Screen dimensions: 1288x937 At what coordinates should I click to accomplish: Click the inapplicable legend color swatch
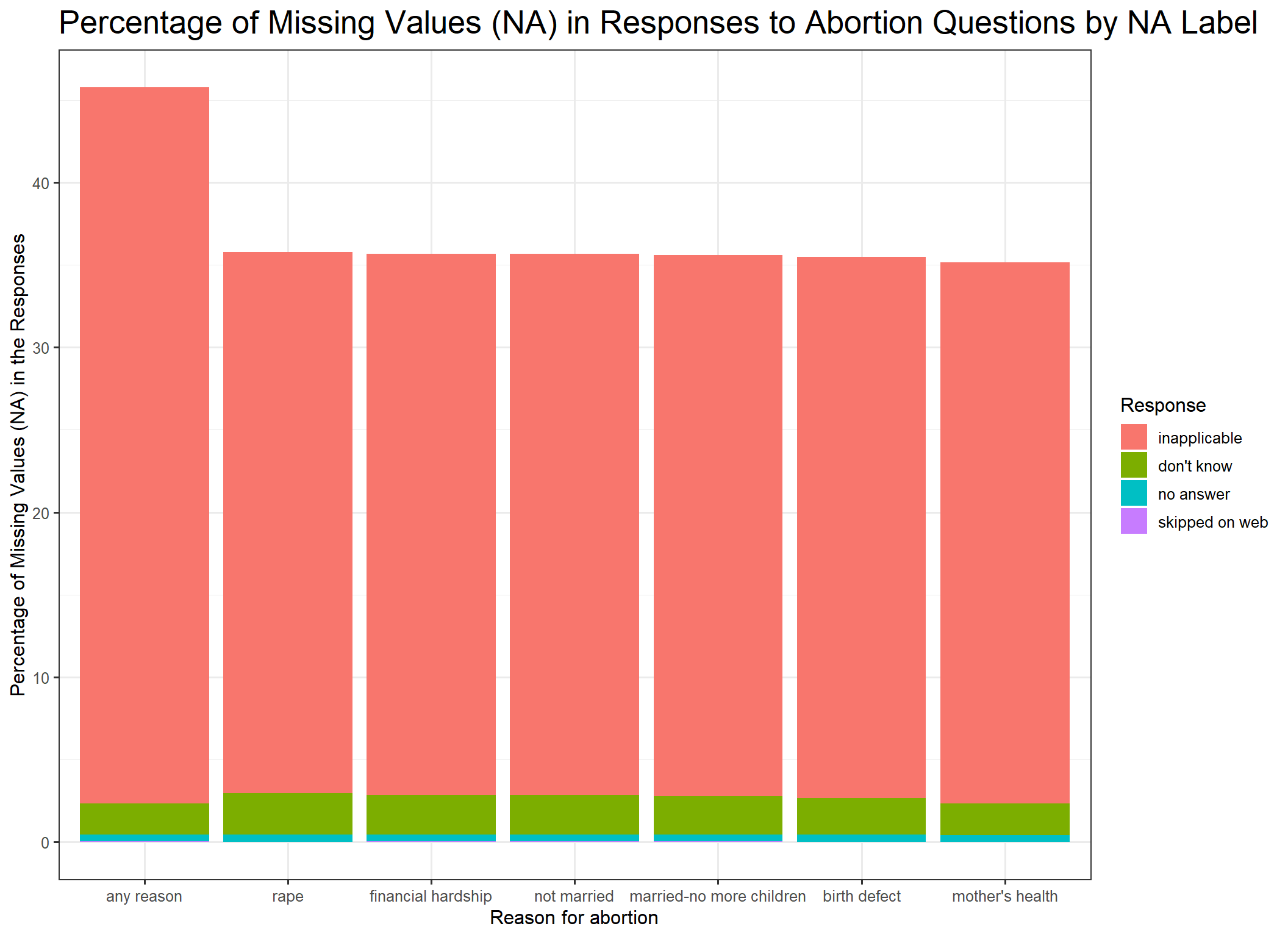[x=1133, y=437]
